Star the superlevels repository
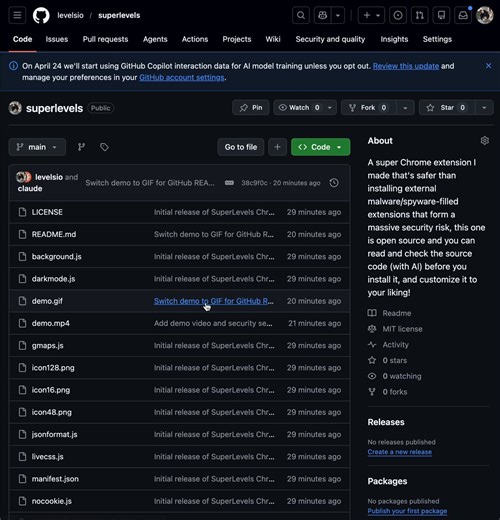This screenshot has width=500, height=520. [447, 108]
